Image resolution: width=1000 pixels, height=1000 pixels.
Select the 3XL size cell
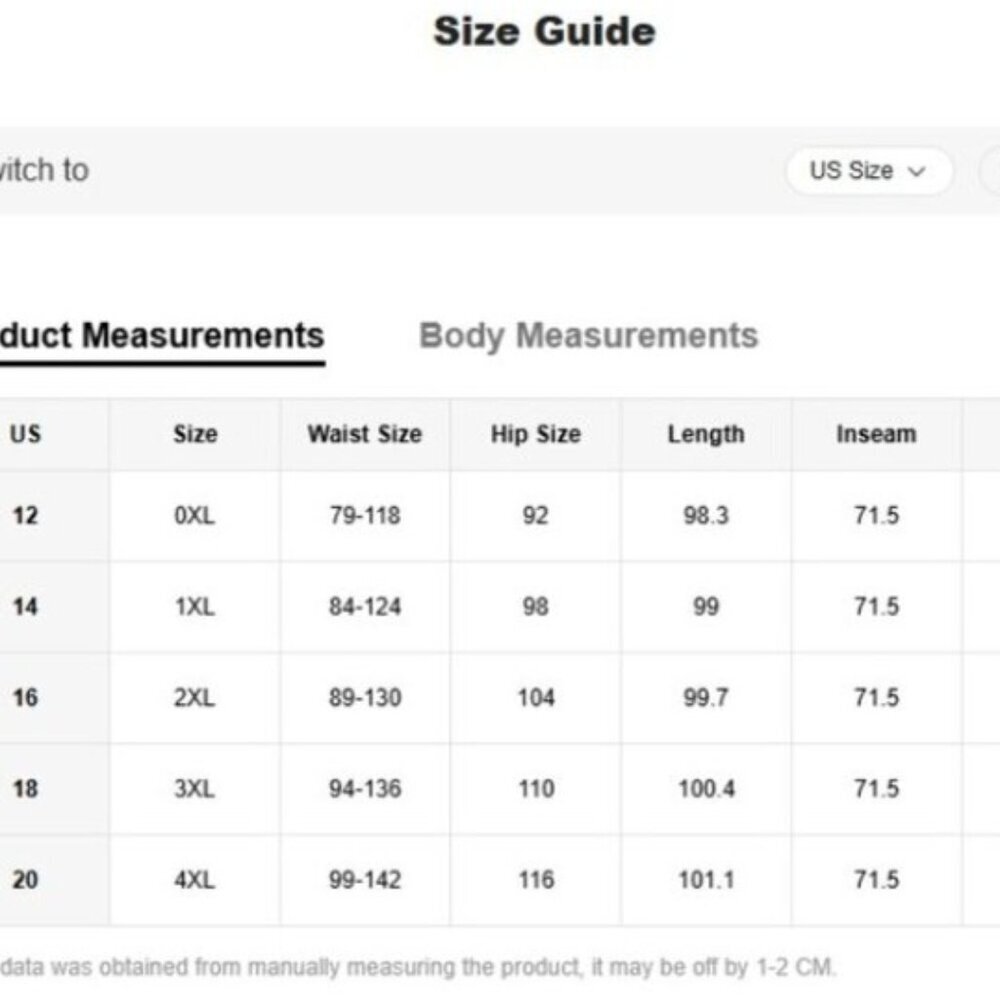click(x=195, y=789)
